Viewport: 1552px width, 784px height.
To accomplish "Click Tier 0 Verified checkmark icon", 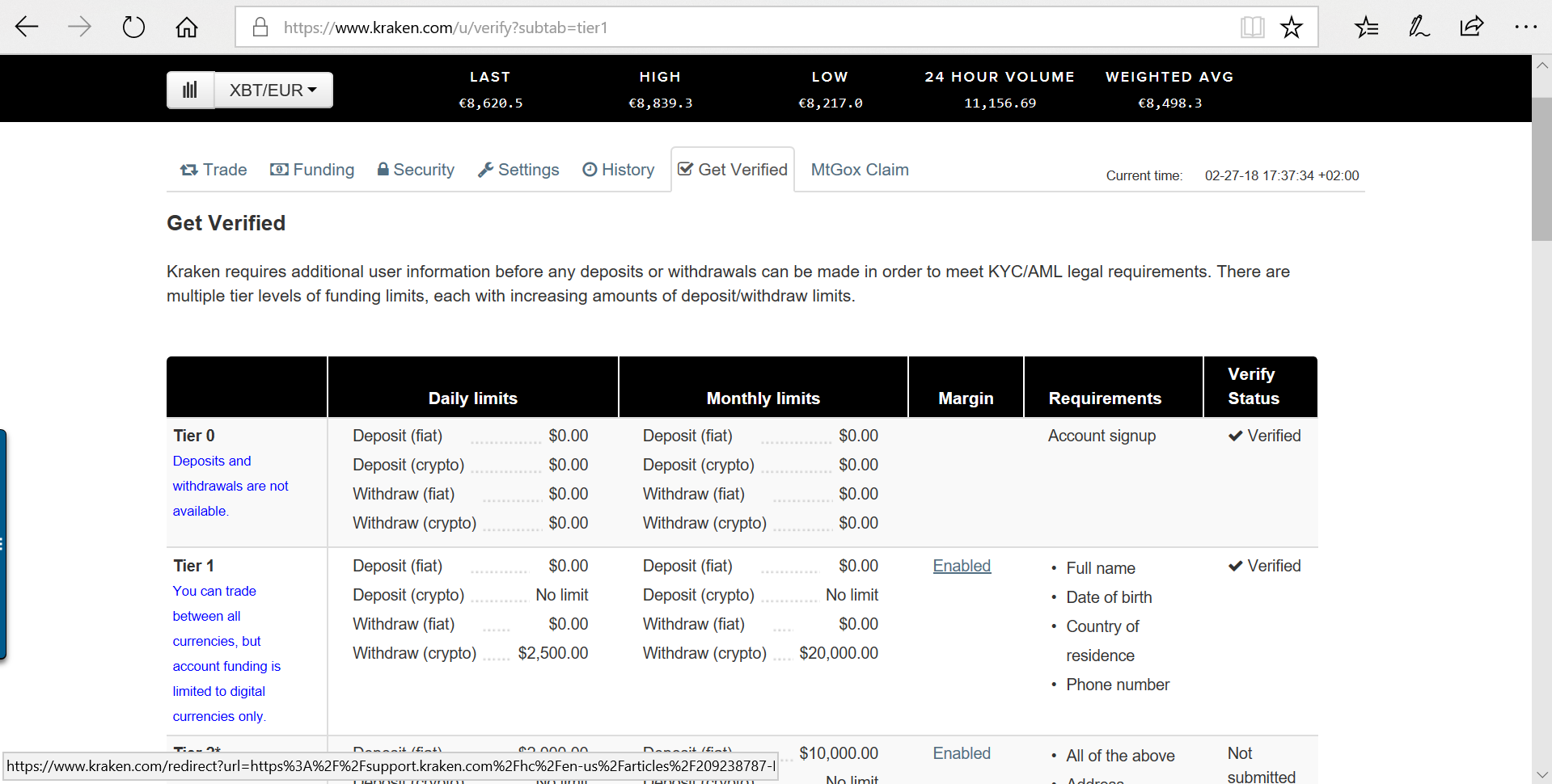I will point(1235,436).
